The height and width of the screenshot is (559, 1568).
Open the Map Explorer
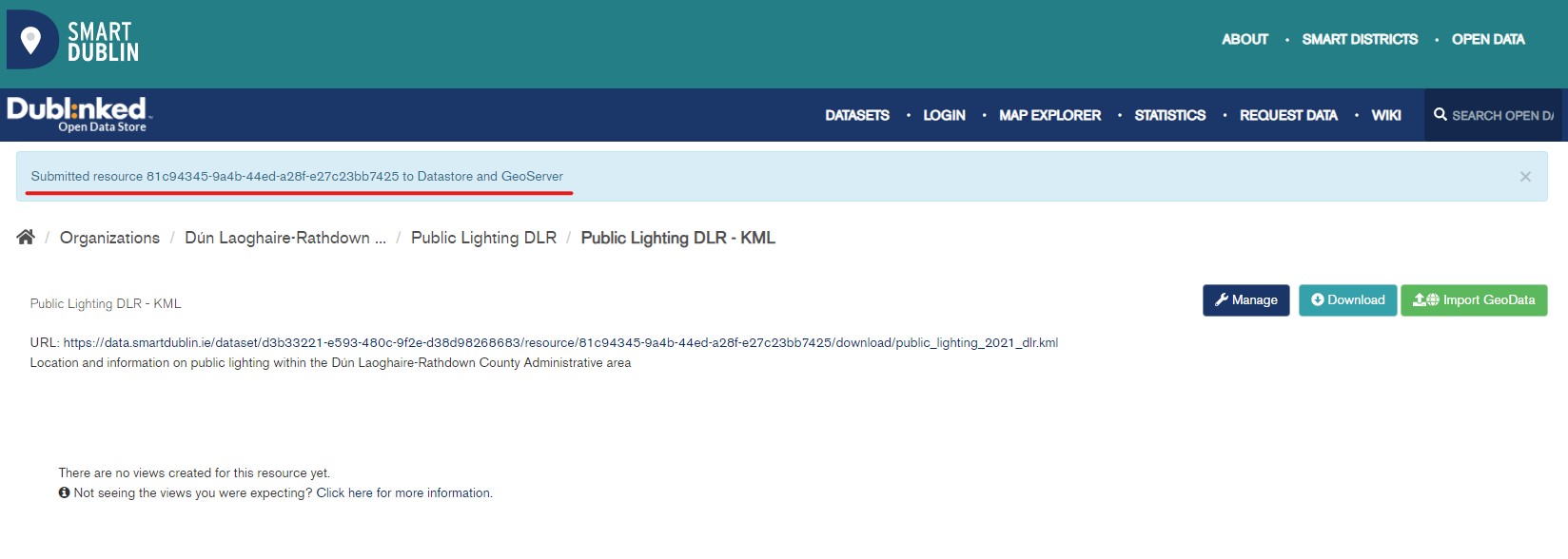point(1049,115)
